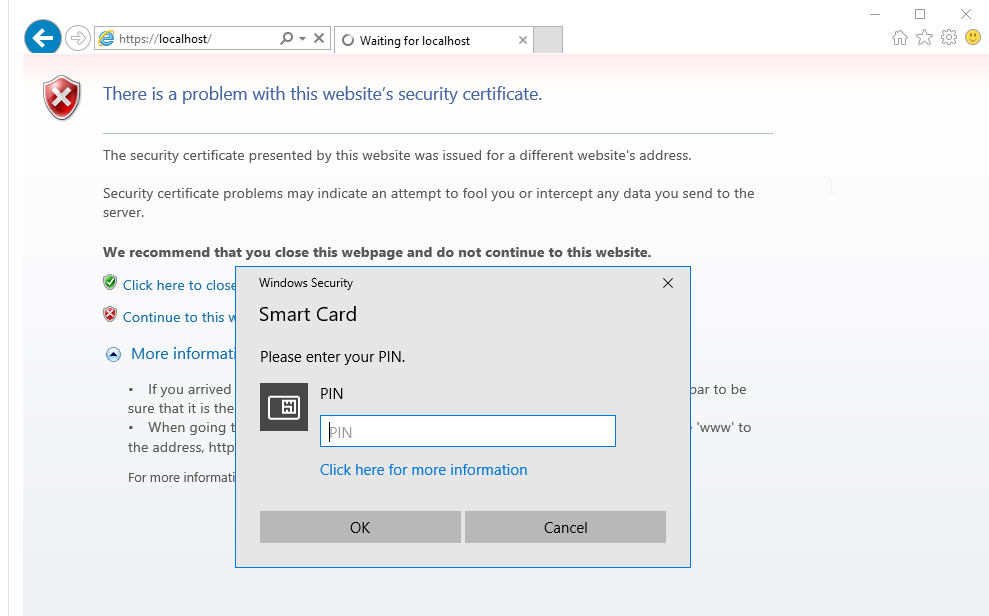This screenshot has height=616, width=989.
Task: Stop loading page with address bar X
Action: 319,39
